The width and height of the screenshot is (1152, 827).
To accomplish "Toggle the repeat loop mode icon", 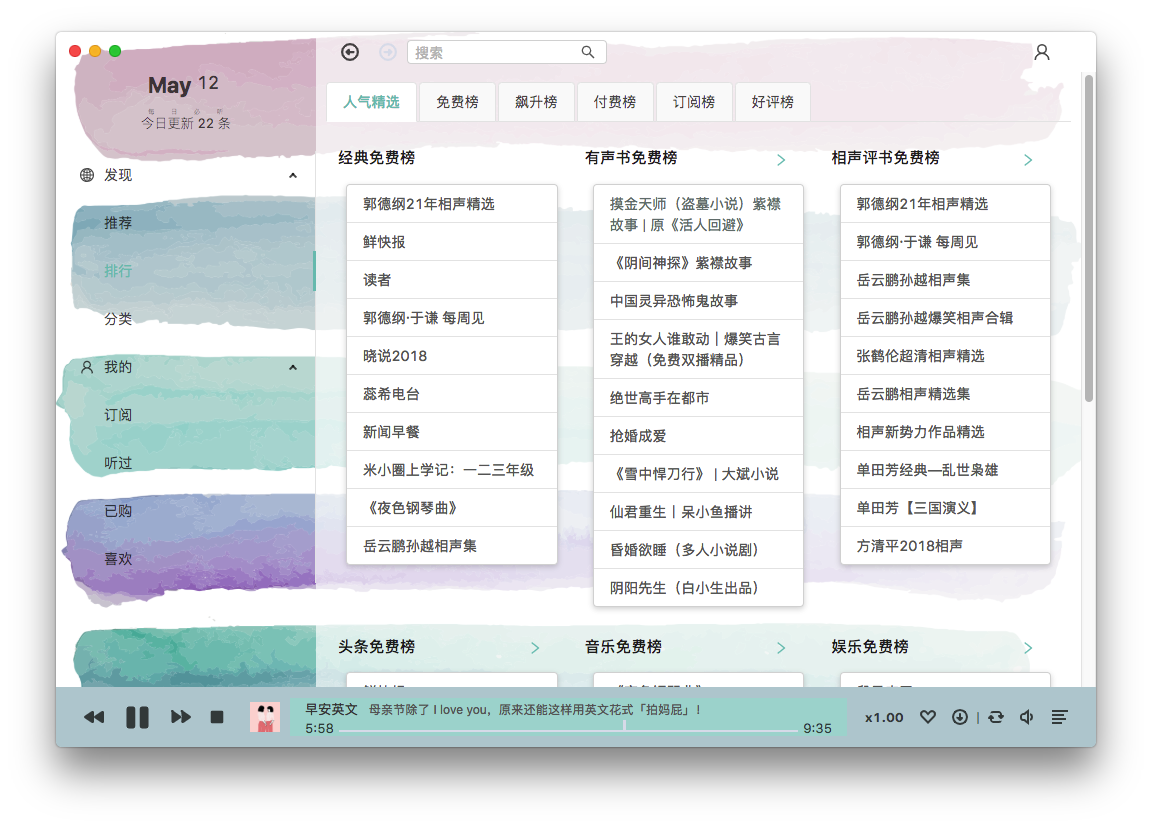I will [x=996, y=717].
